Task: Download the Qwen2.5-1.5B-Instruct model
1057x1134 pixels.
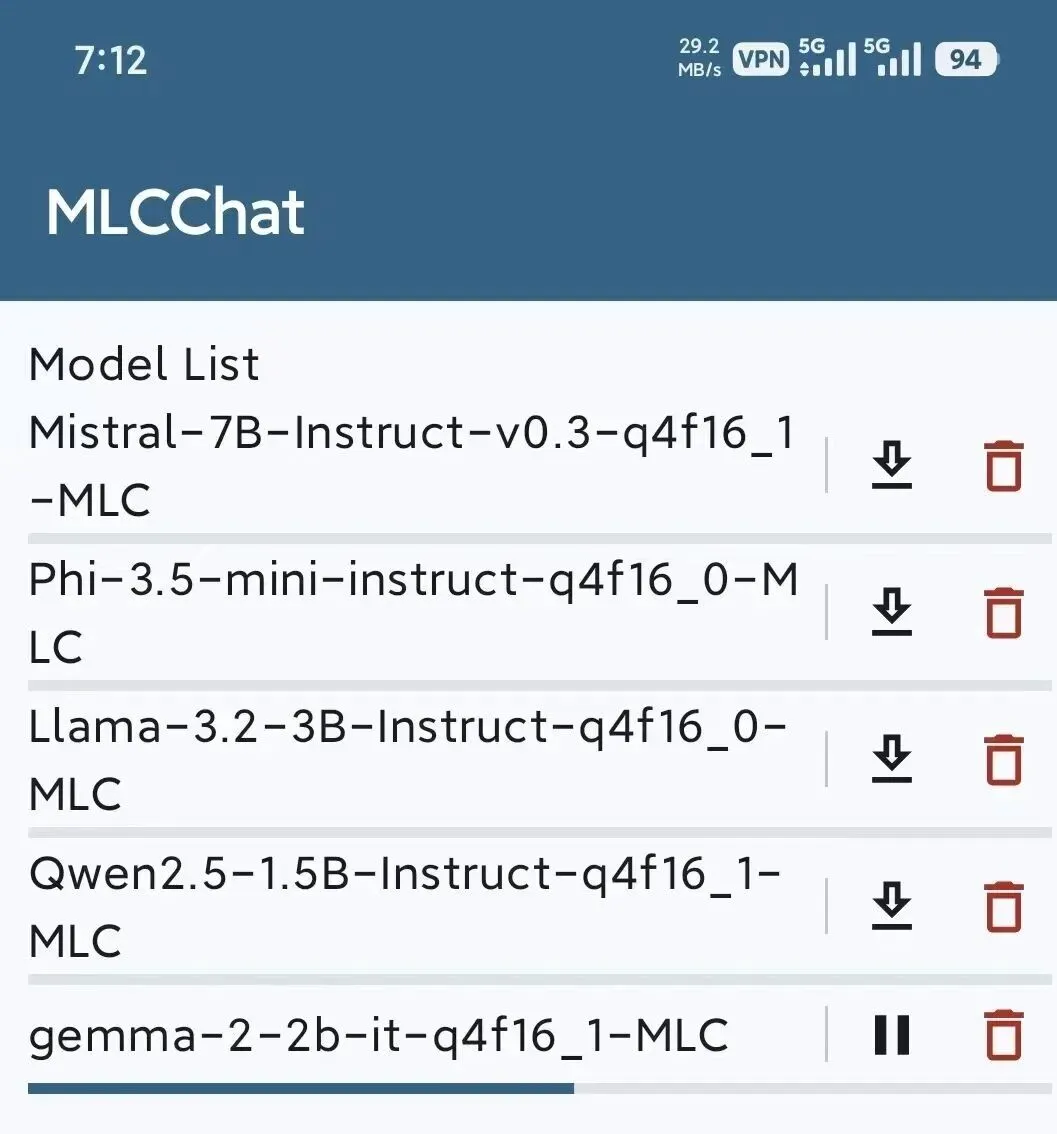Action: click(891, 905)
